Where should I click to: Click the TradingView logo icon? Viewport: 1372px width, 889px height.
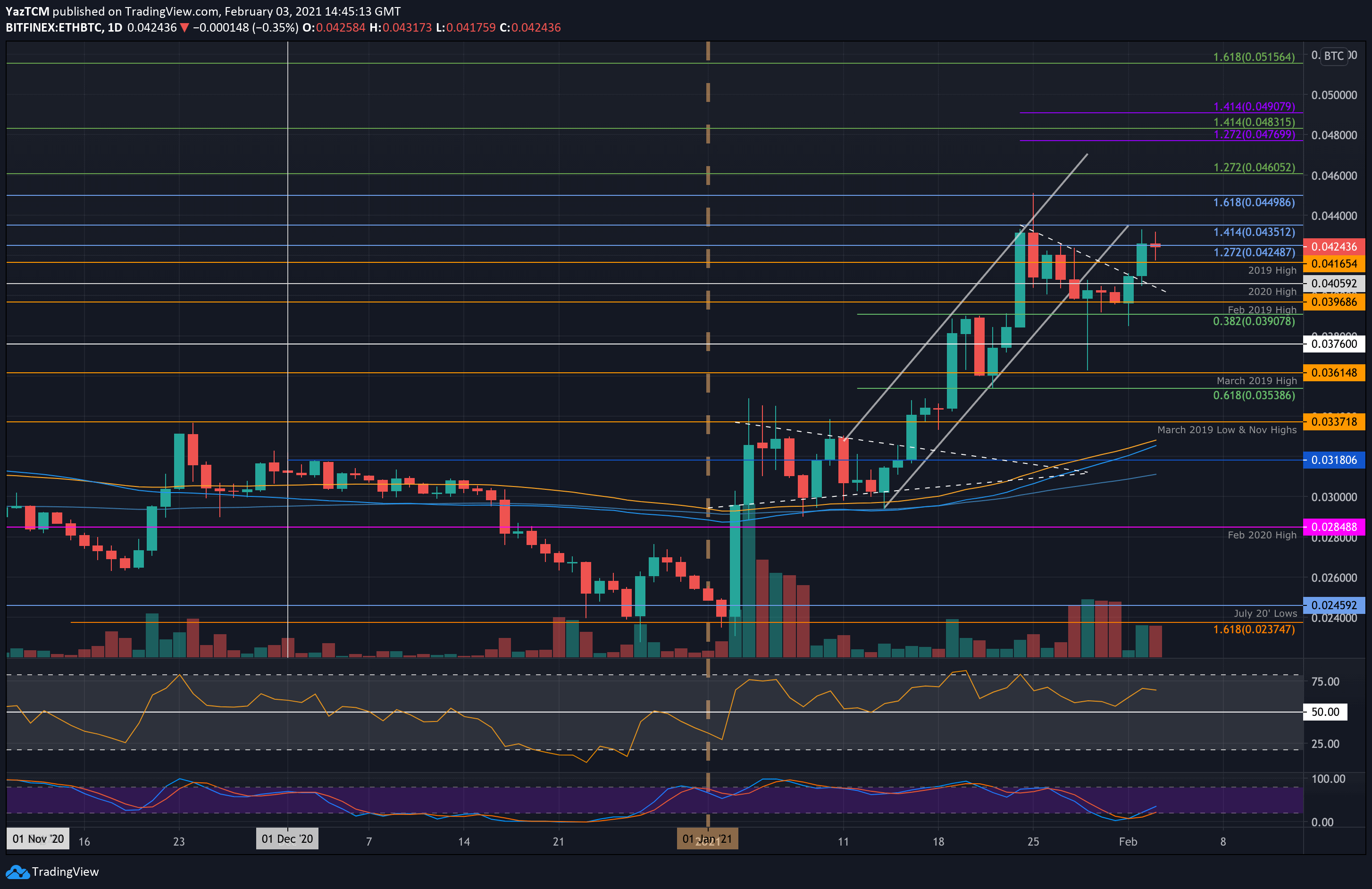pyautogui.click(x=17, y=872)
